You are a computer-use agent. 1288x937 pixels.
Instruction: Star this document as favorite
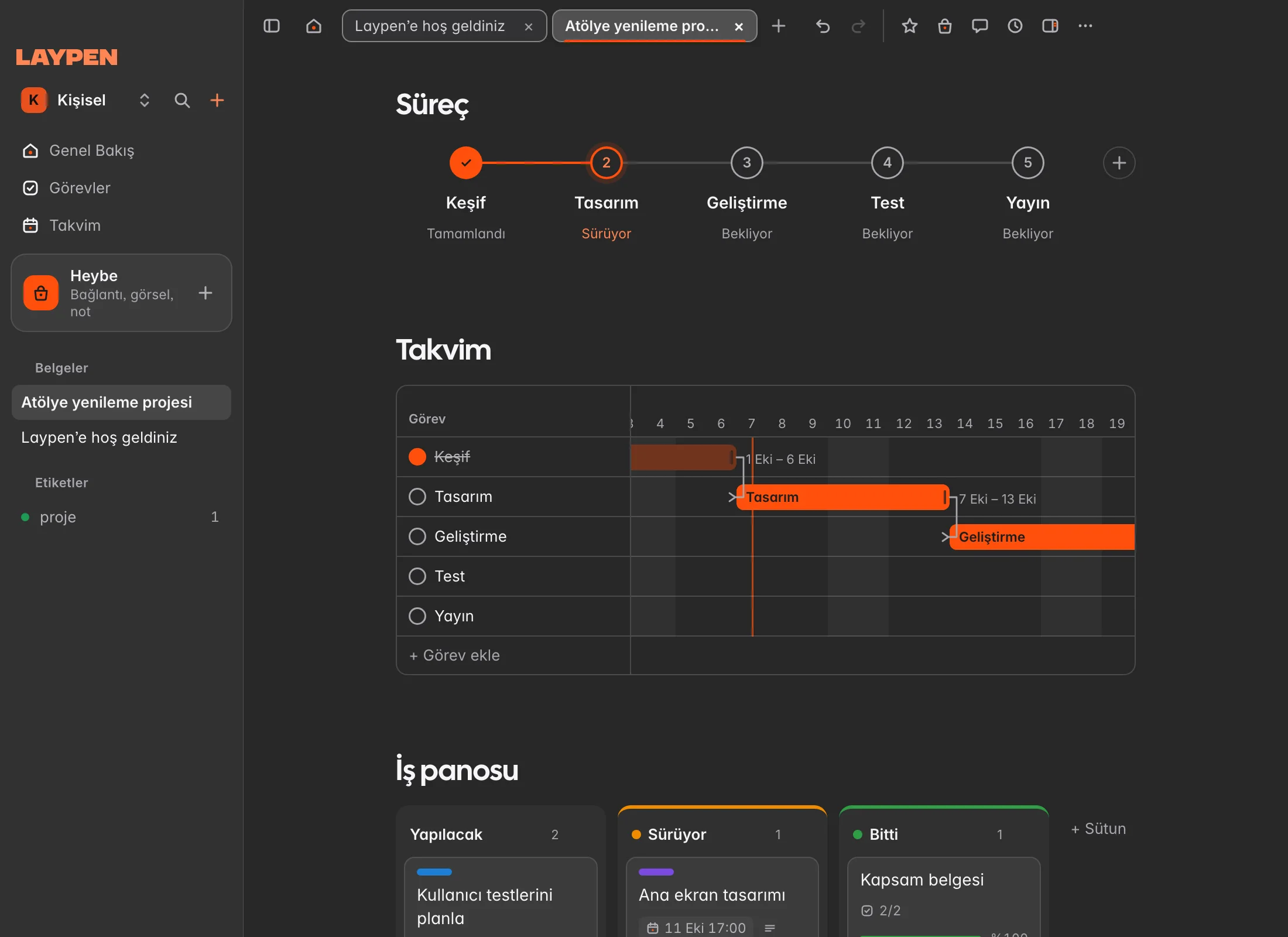pyautogui.click(x=910, y=26)
